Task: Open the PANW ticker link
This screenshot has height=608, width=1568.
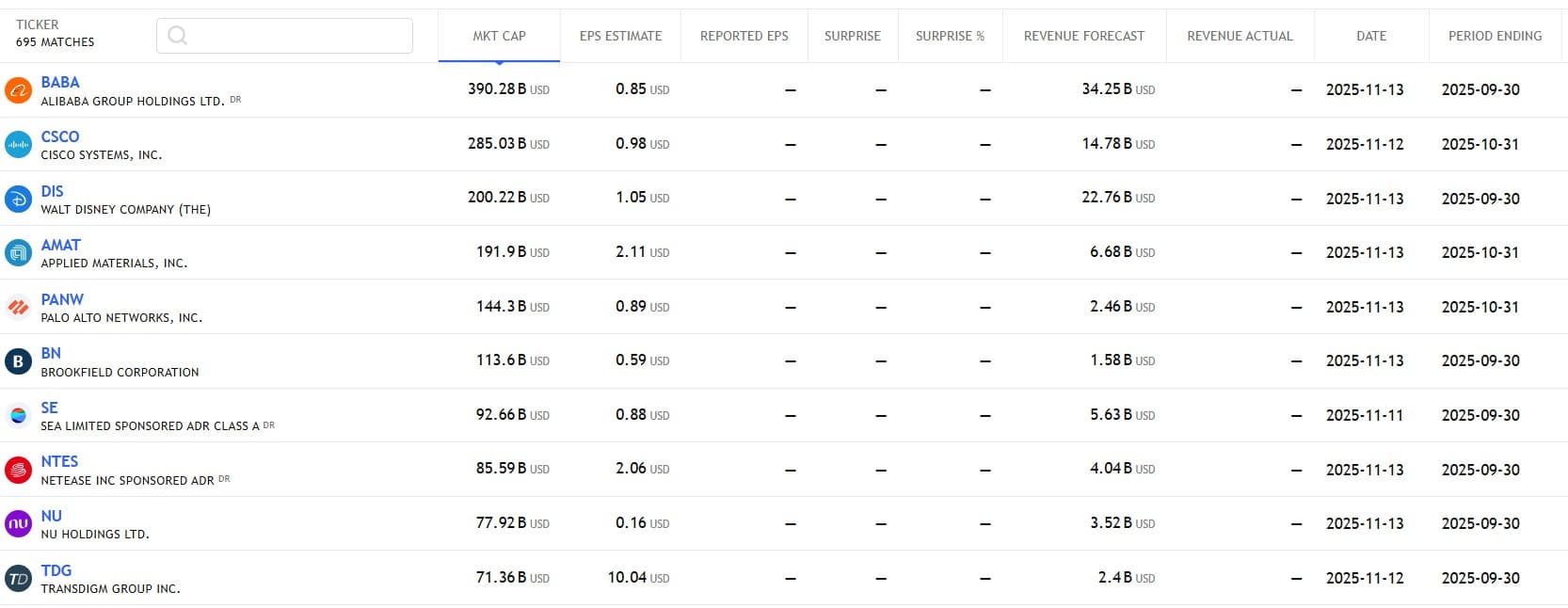Action: pyautogui.click(x=62, y=299)
